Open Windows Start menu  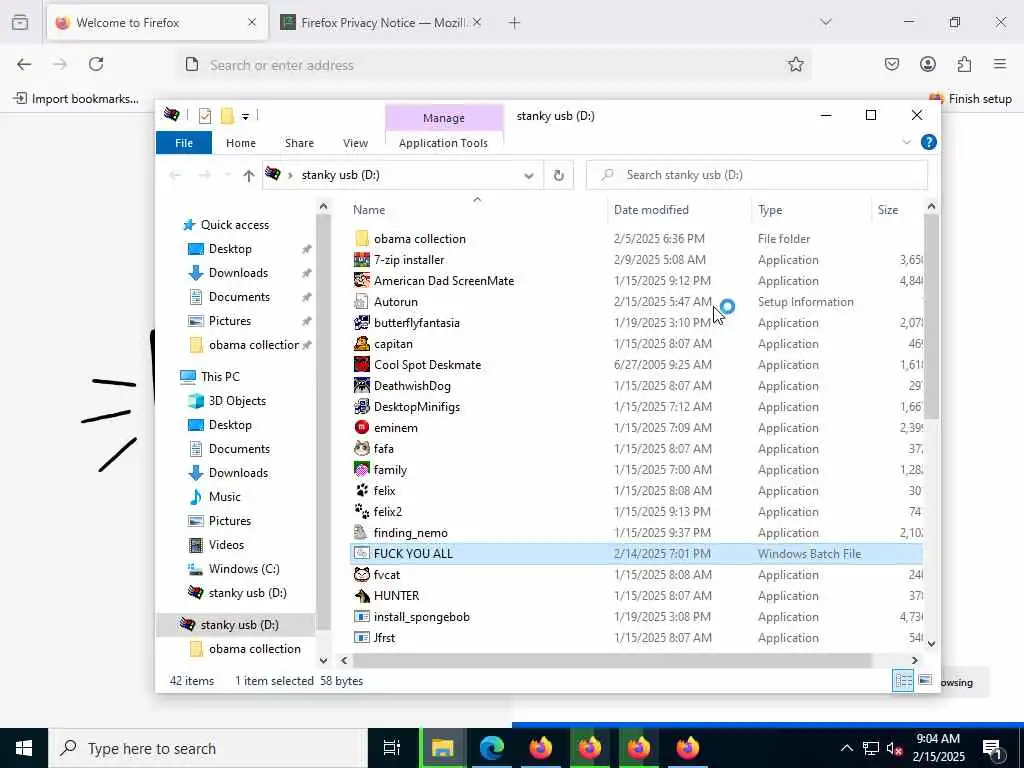click(x=24, y=748)
